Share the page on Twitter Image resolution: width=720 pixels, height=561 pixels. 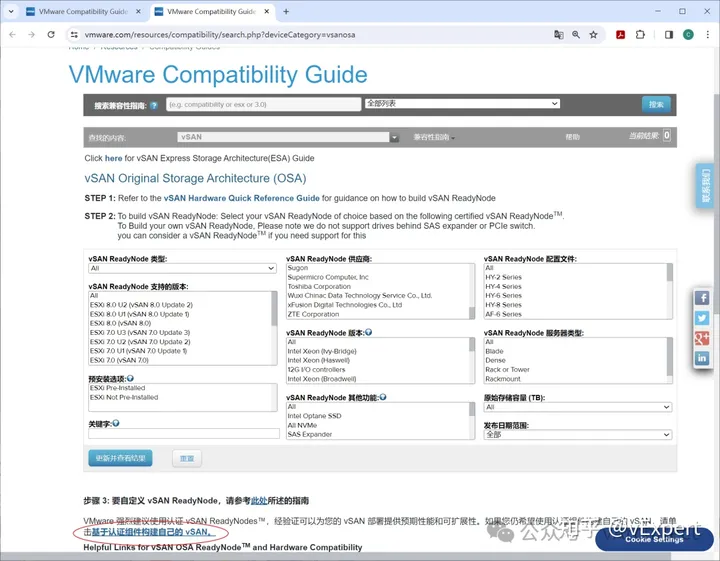point(702,318)
